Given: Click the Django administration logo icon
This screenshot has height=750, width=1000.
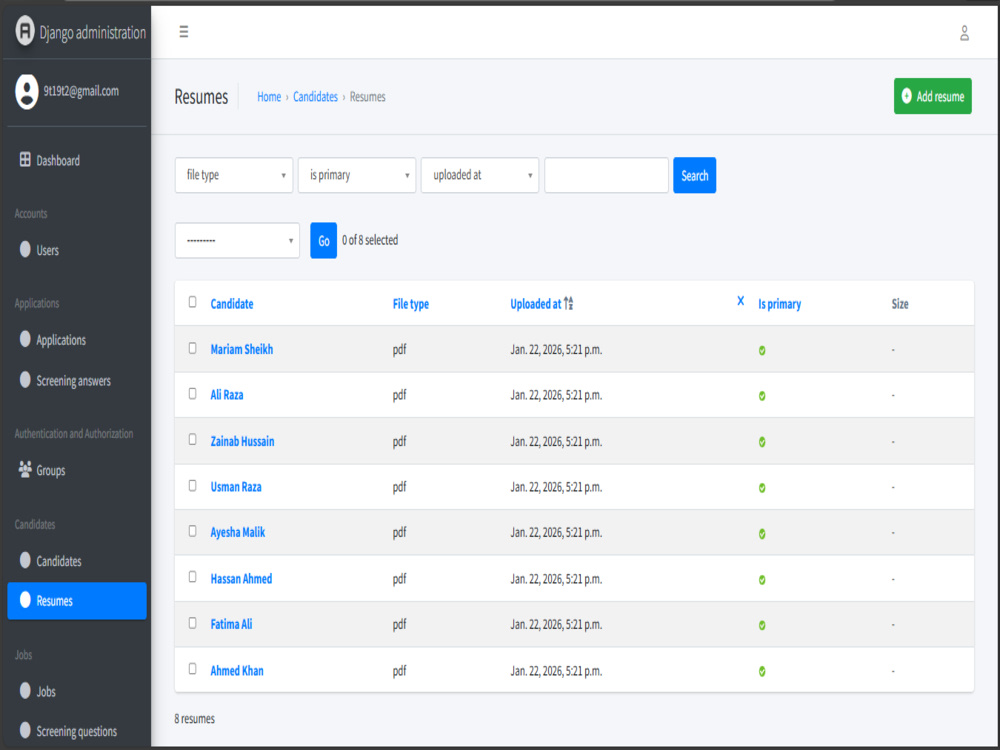Looking at the screenshot, I should [x=25, y=31].
